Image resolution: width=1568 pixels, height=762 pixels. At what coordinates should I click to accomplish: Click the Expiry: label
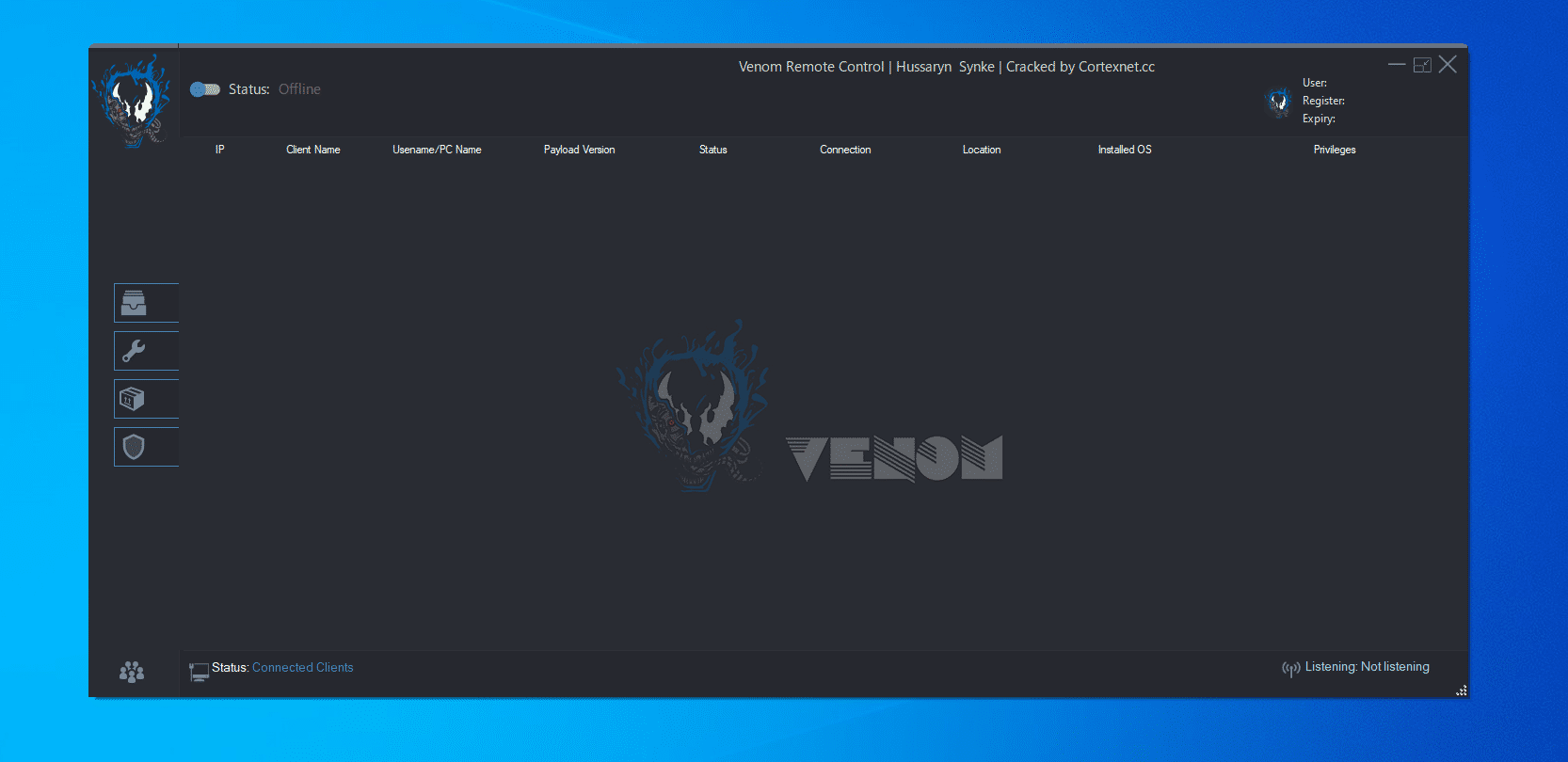(x=1319, y=119)
